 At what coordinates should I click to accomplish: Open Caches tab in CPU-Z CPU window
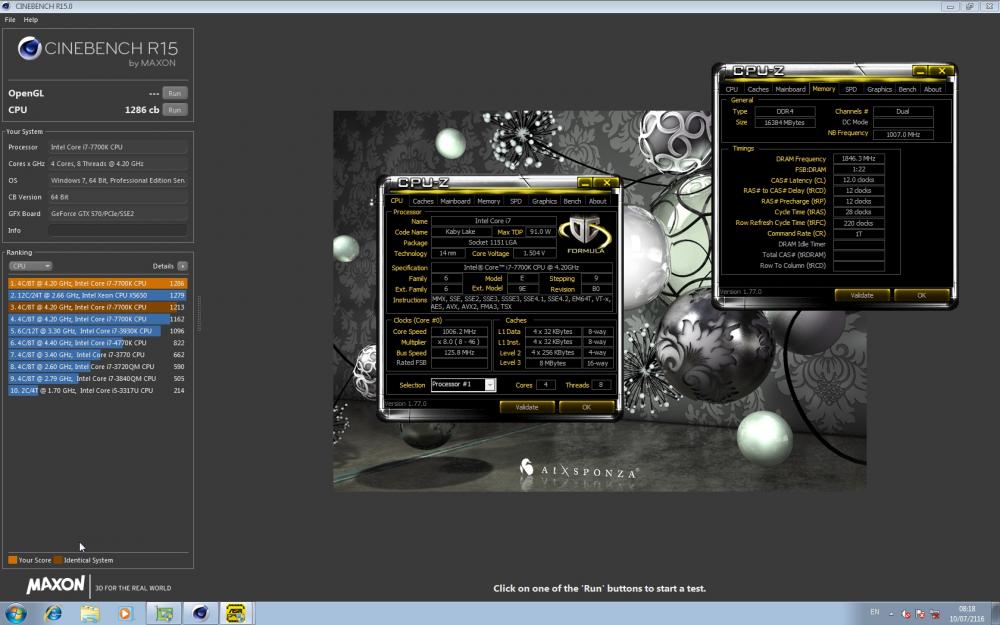(x=422, y=202)
